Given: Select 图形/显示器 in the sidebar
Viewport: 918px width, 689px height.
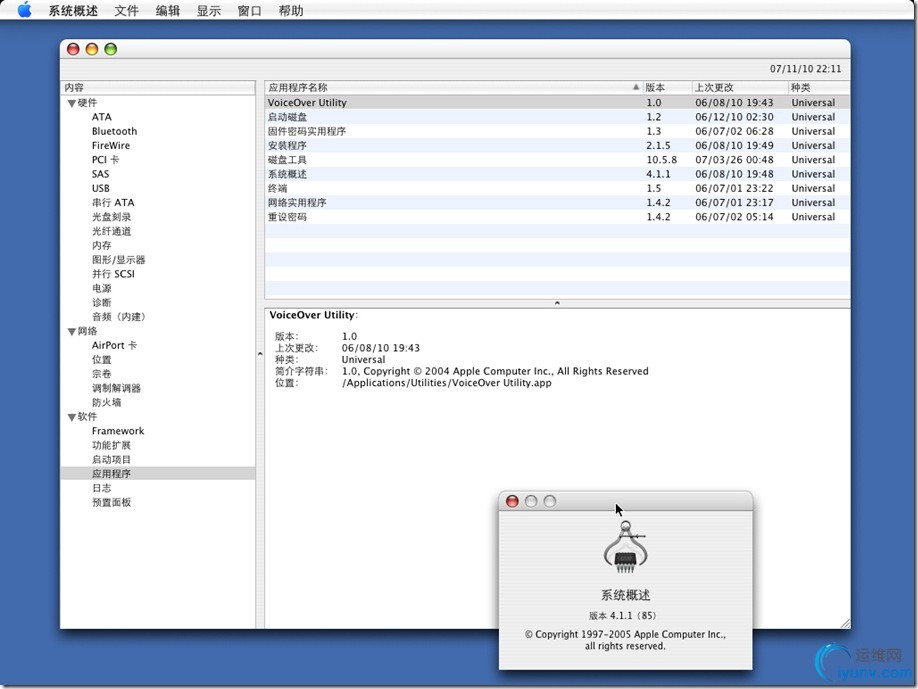Looking at the screenshot, I should [118, 259].
